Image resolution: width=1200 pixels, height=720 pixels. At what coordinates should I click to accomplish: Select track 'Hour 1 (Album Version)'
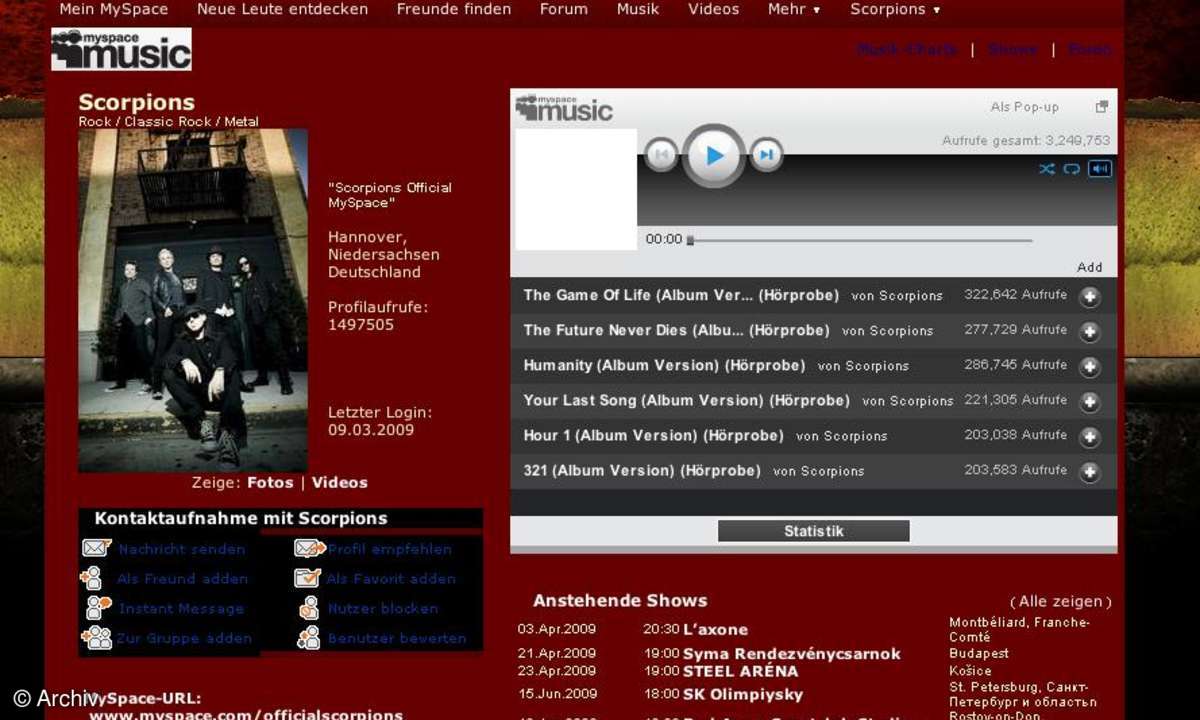[653, 435]
